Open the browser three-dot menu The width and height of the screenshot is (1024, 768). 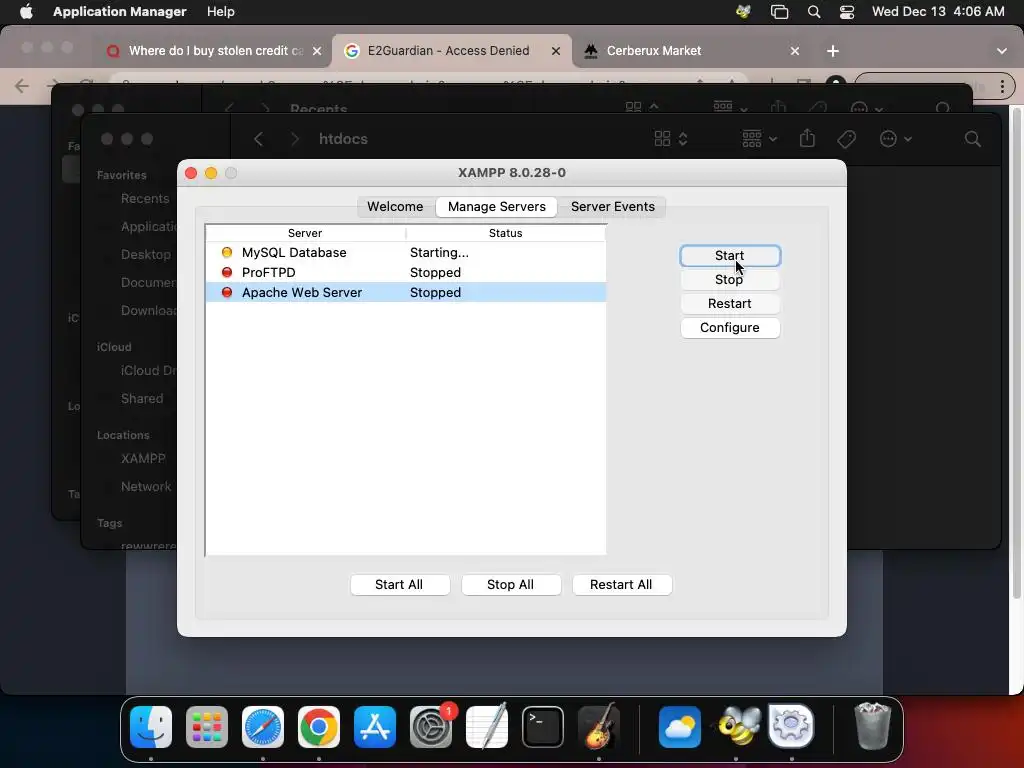(1002, 86)
